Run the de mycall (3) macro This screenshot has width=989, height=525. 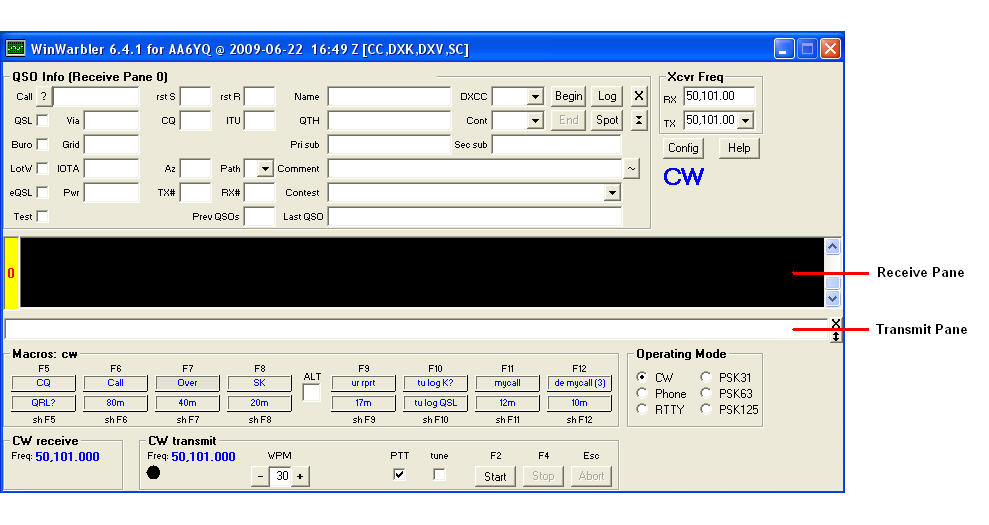(x=579, y=383)
